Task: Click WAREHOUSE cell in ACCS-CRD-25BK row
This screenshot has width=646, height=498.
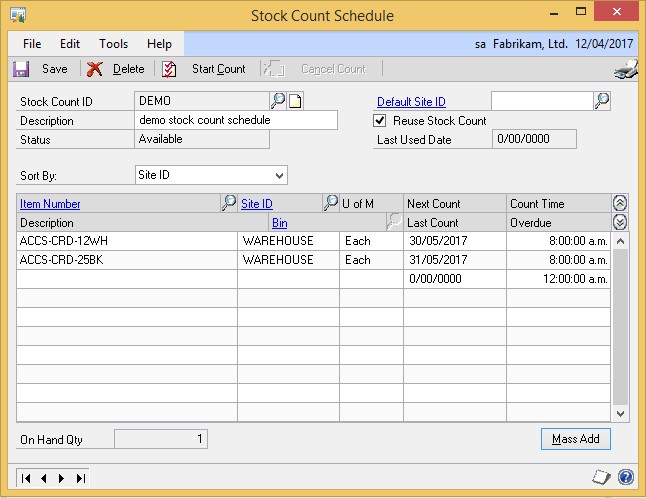Action: point(288,260)
